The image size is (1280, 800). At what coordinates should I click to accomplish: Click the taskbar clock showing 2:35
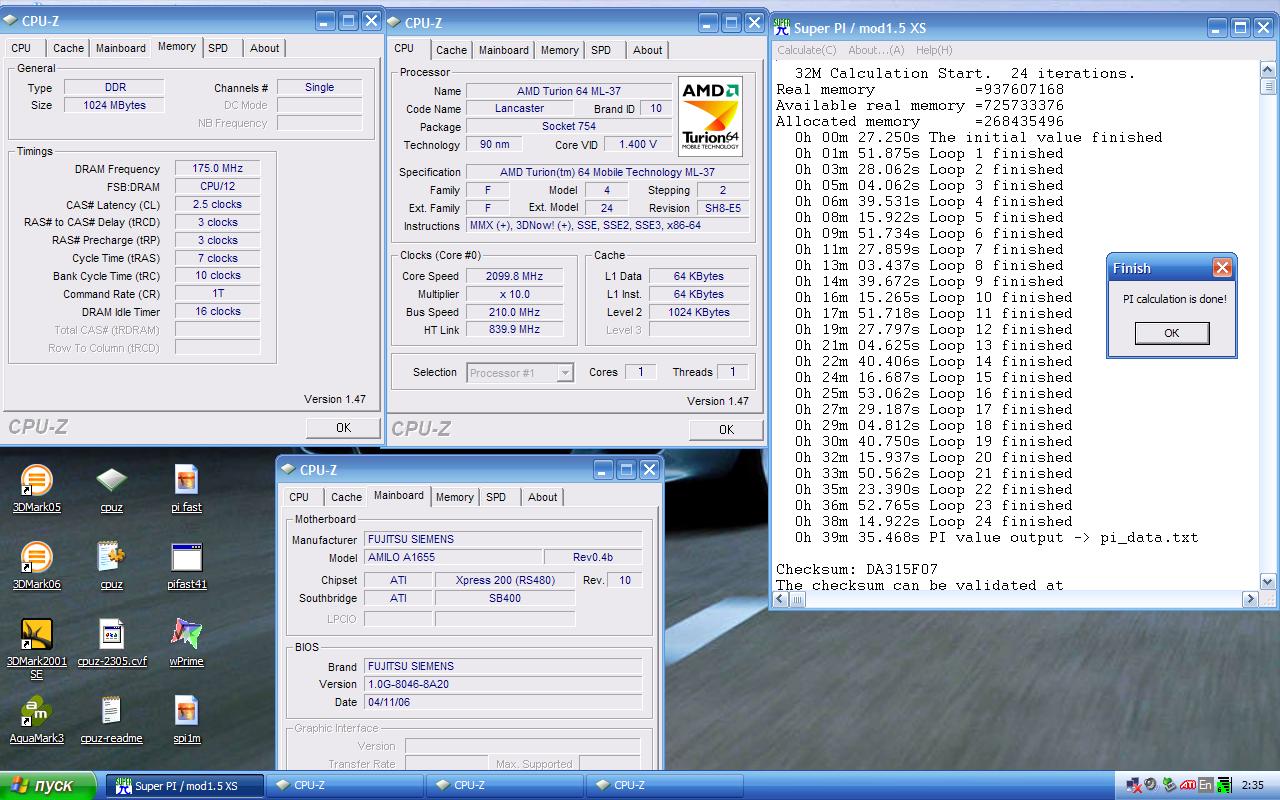[x=1252, y=785]
